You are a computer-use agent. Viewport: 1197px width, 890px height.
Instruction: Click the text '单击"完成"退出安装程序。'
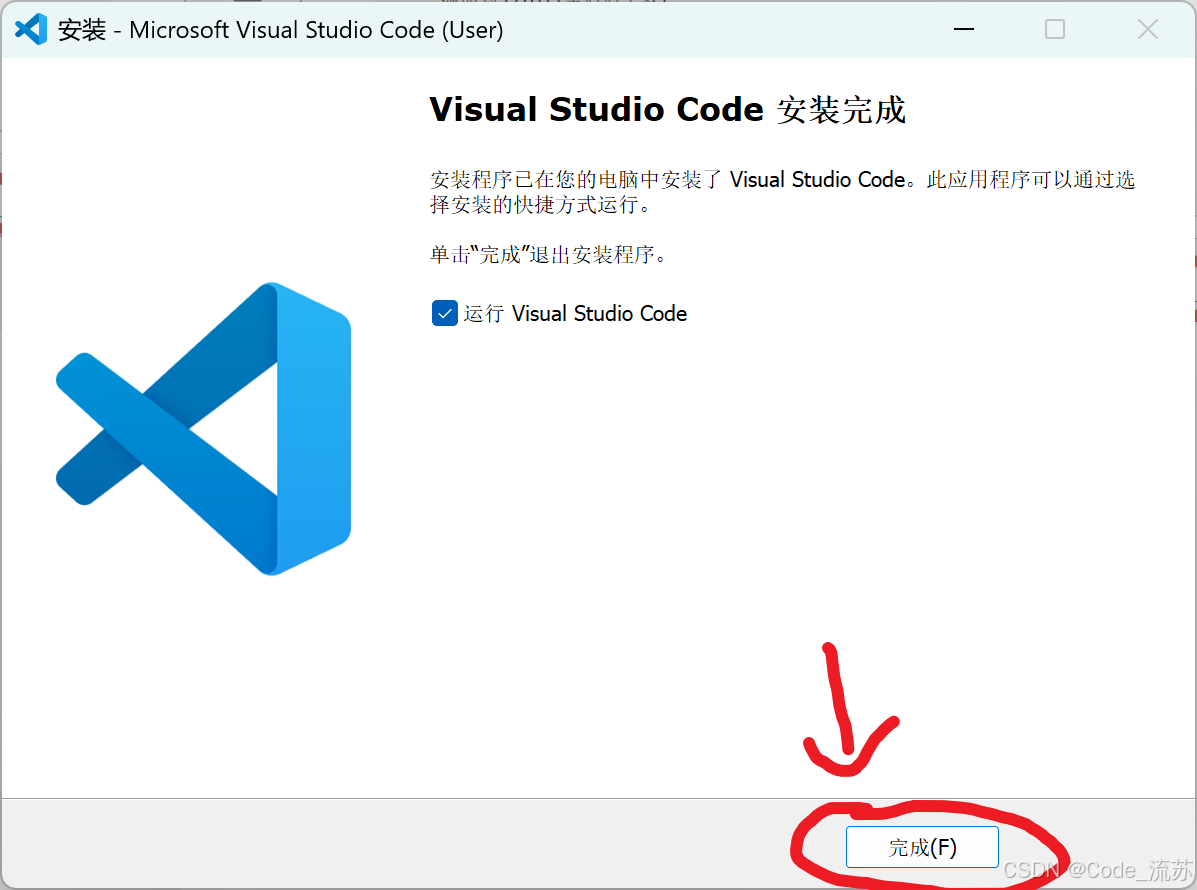pos(549,254)
